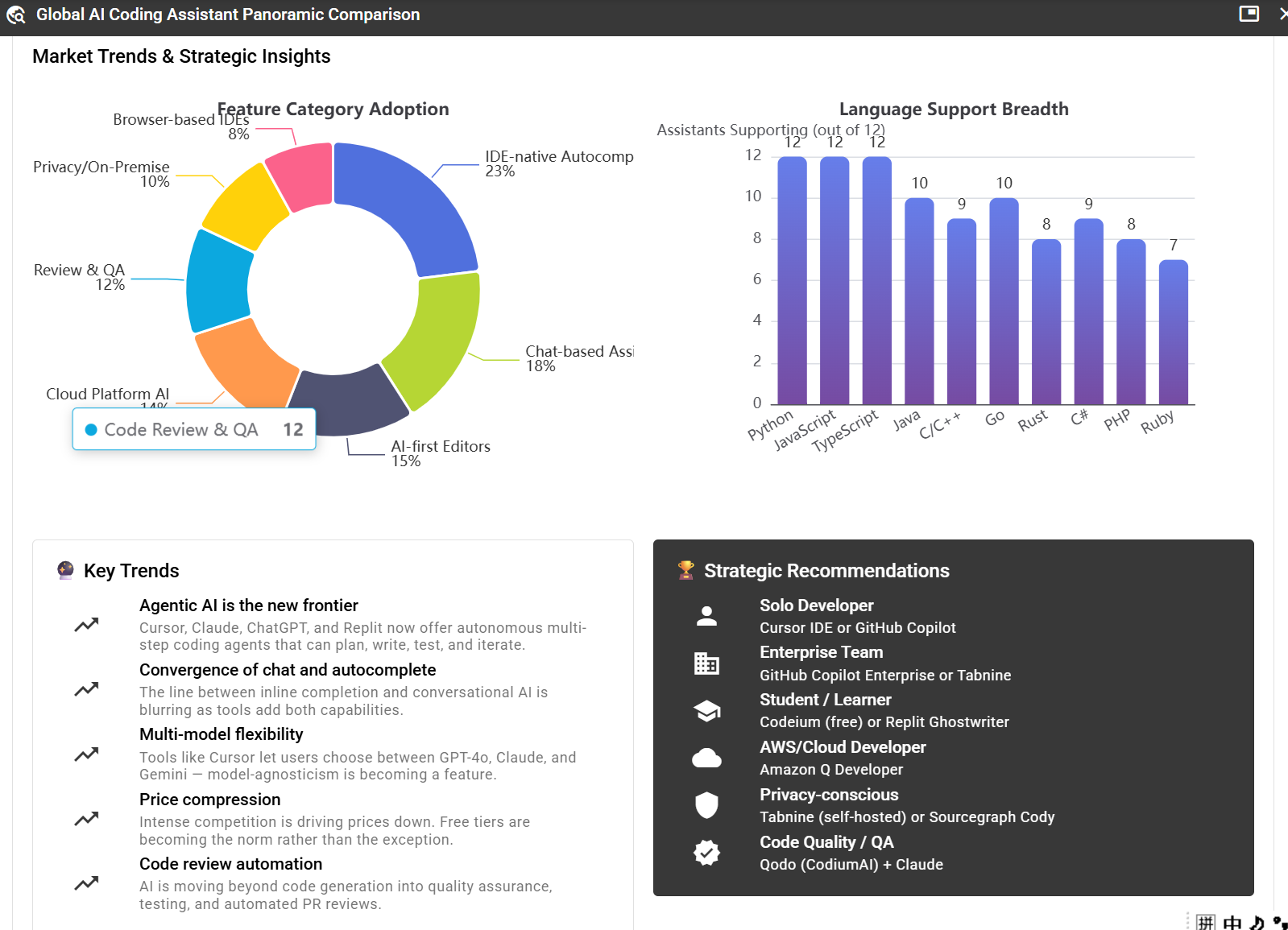Click the Market Trends & Strategic Insights heading
The height and width of the screenshot is (930, 1288).
[181, 56]
